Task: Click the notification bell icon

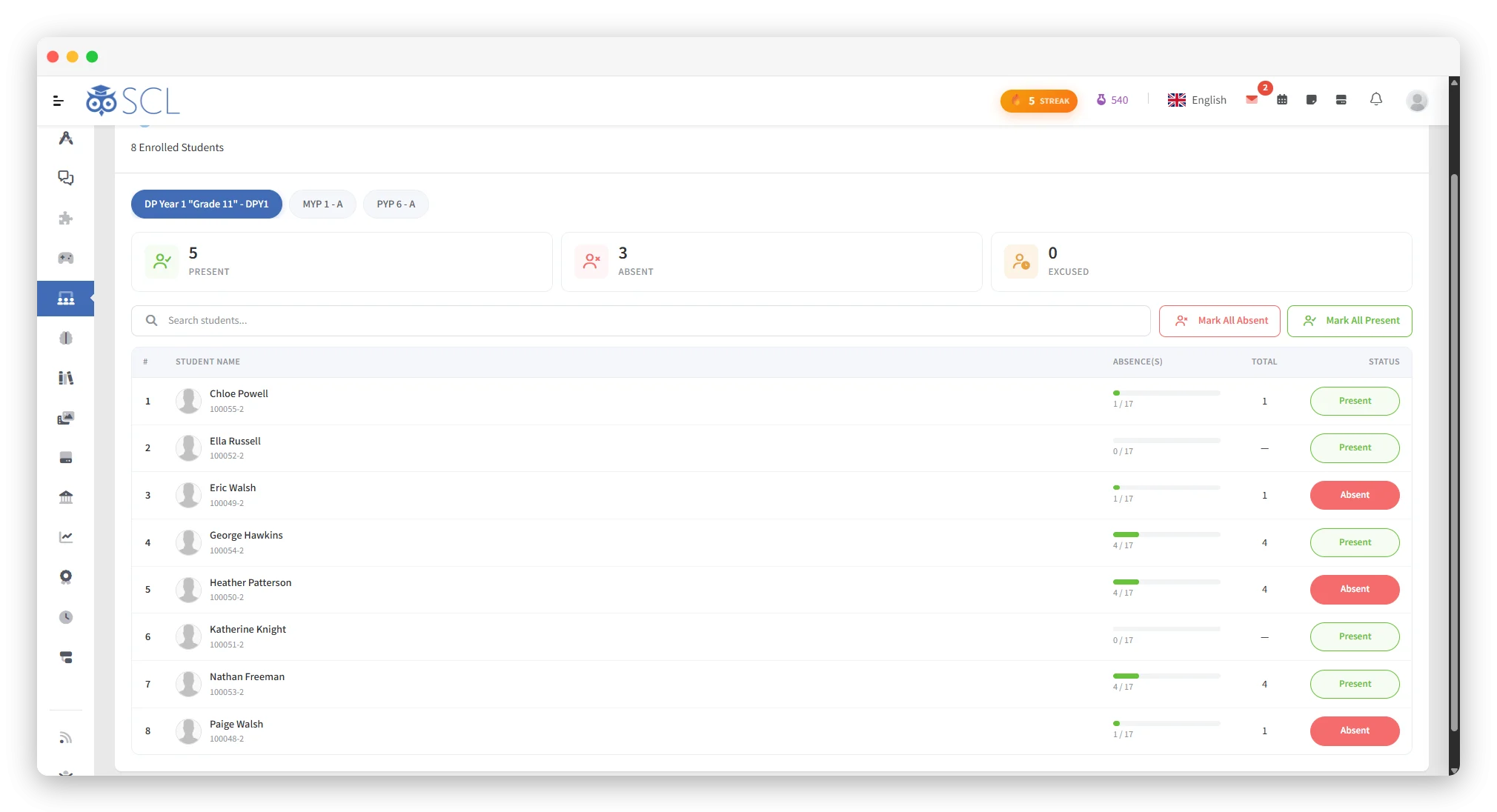Action: [1376, 99]
